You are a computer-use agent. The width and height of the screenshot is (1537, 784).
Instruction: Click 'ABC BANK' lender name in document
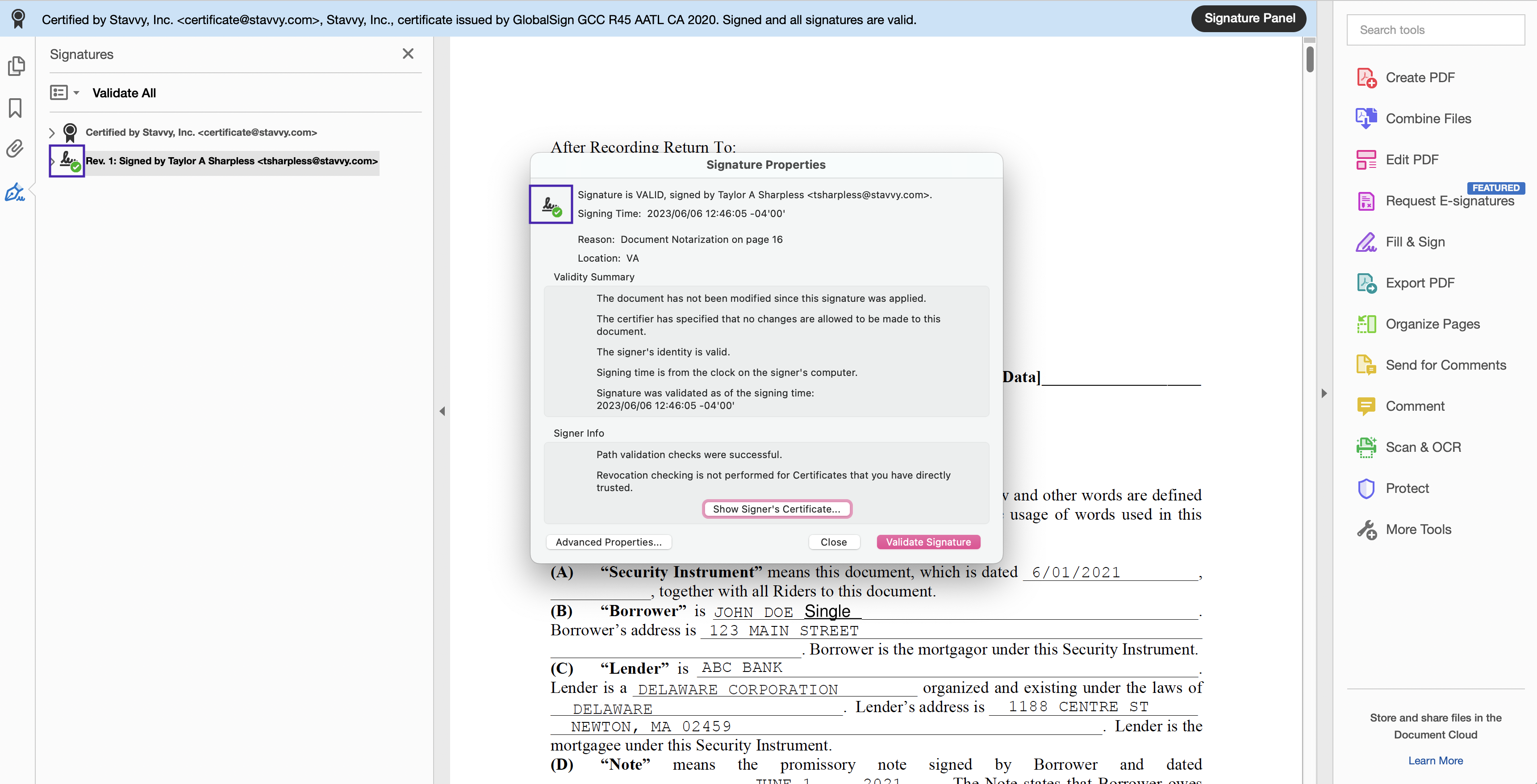(x=742, y=667)
